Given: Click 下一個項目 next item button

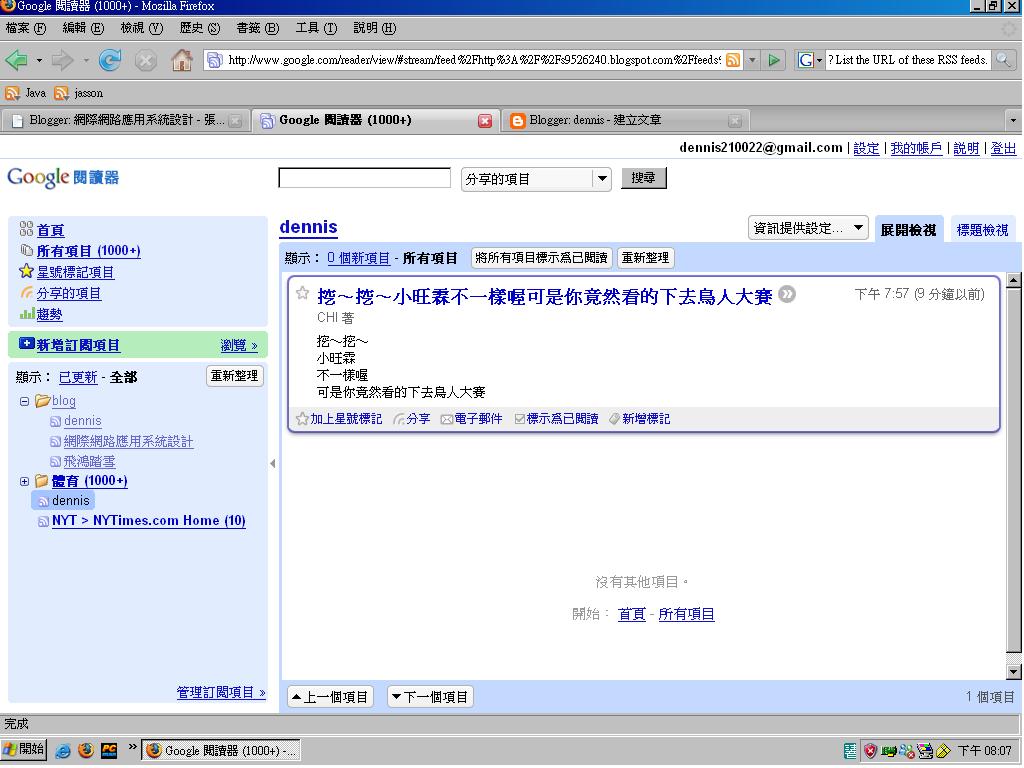Looking at the screenshot, I should (x=430, y=697).
